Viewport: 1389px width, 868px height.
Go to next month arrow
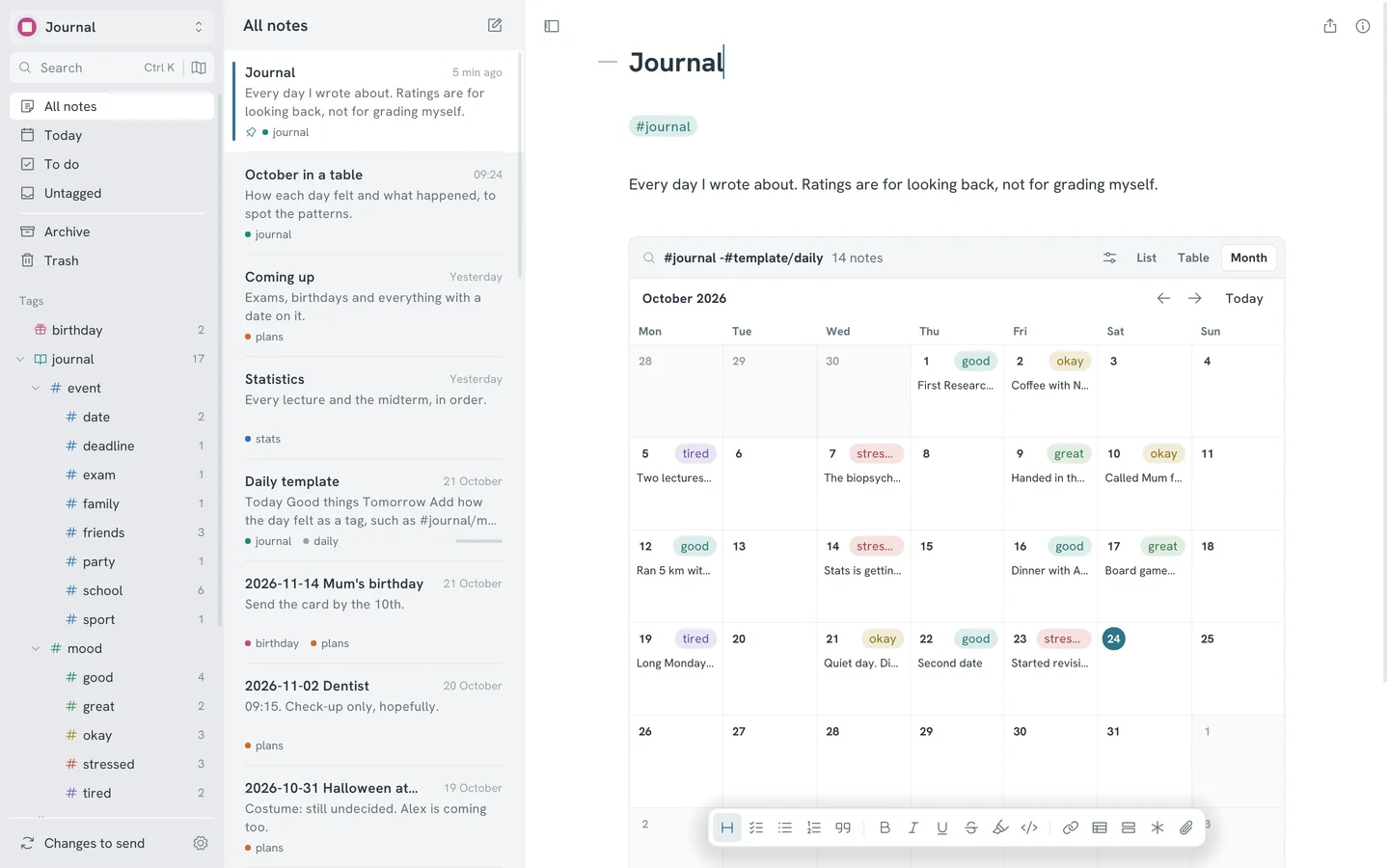point(1195,299)
